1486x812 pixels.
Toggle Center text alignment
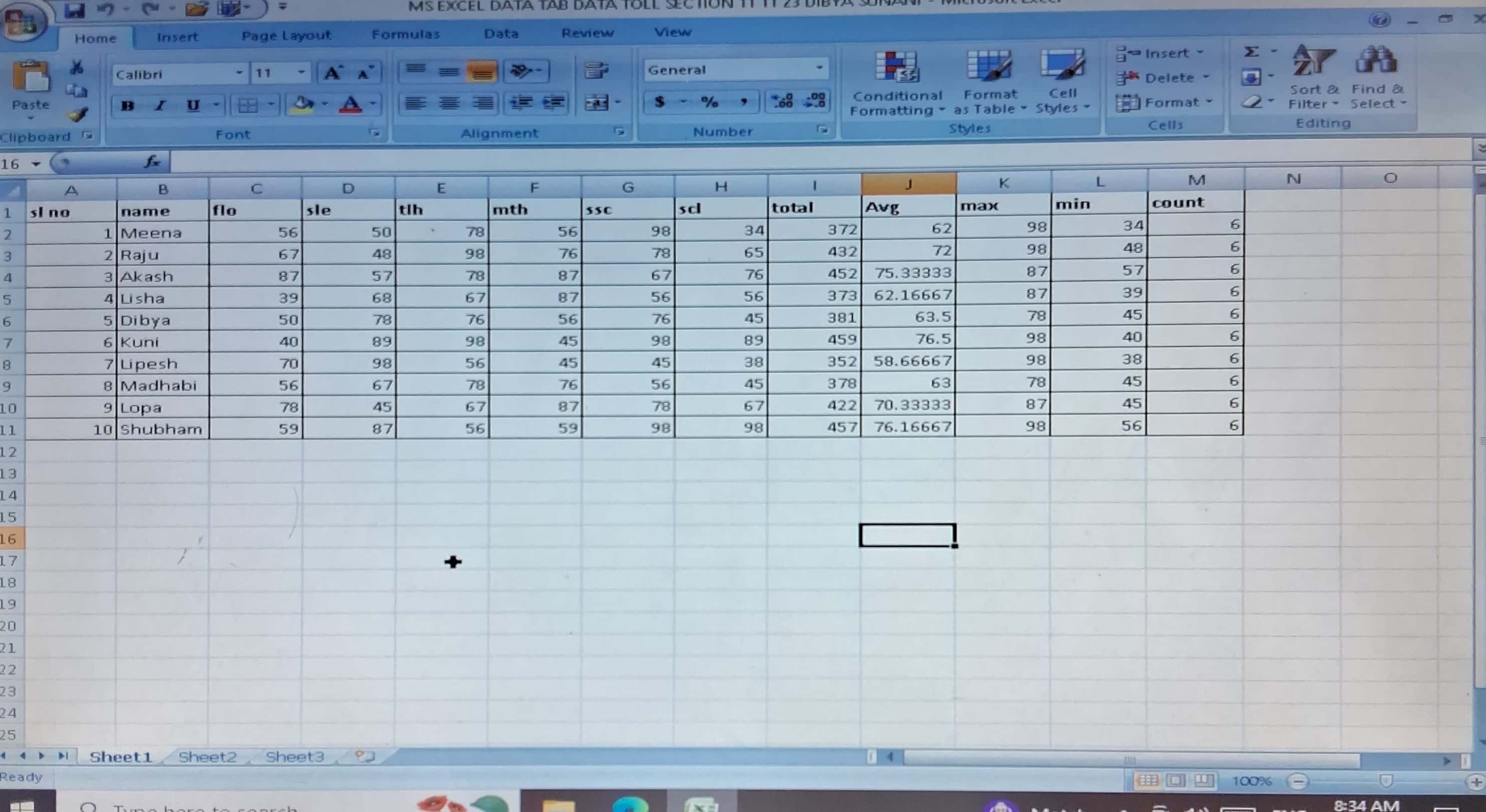(x=449, y=104)
